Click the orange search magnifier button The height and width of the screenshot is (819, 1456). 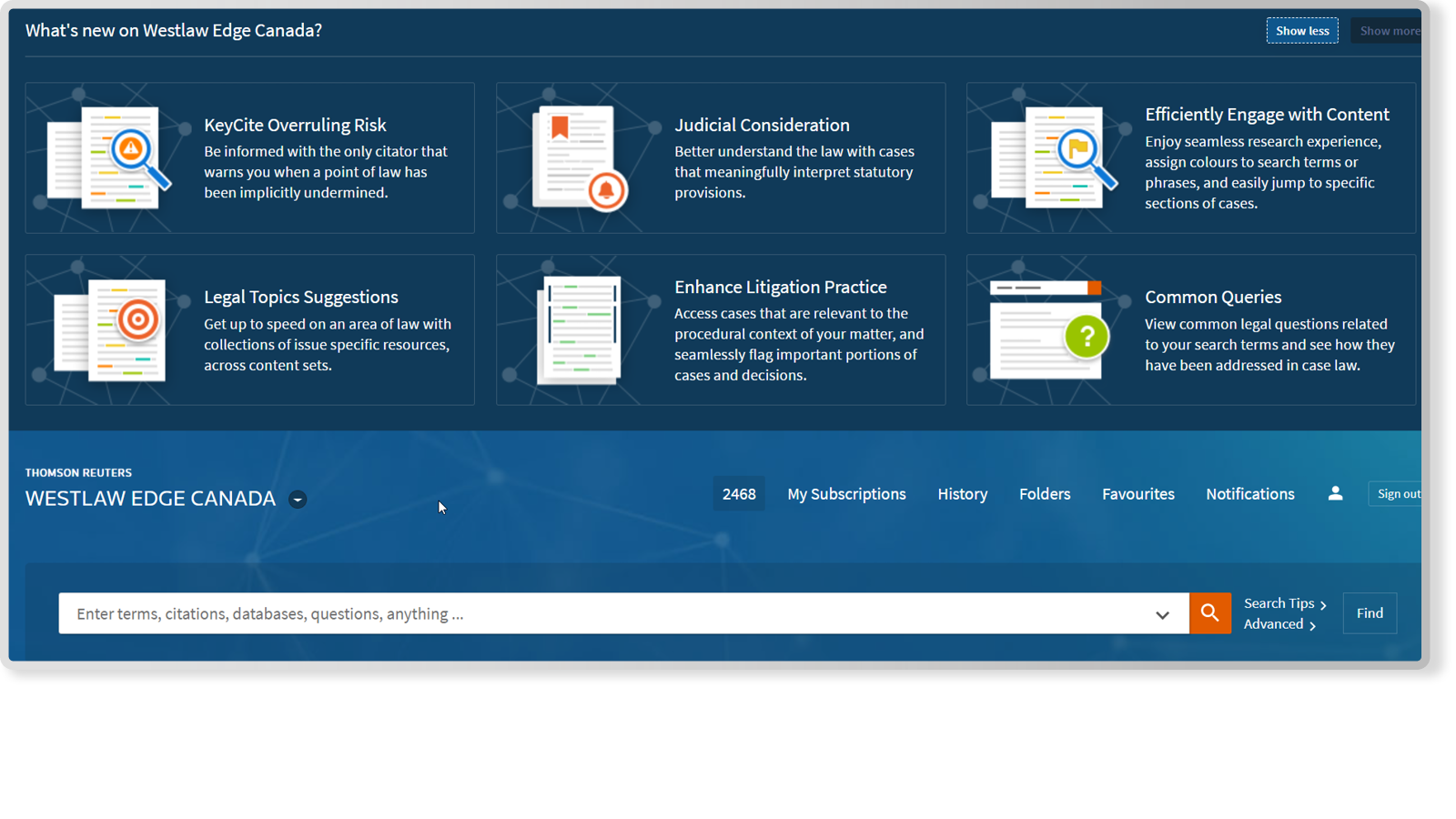coord(1209,613)
